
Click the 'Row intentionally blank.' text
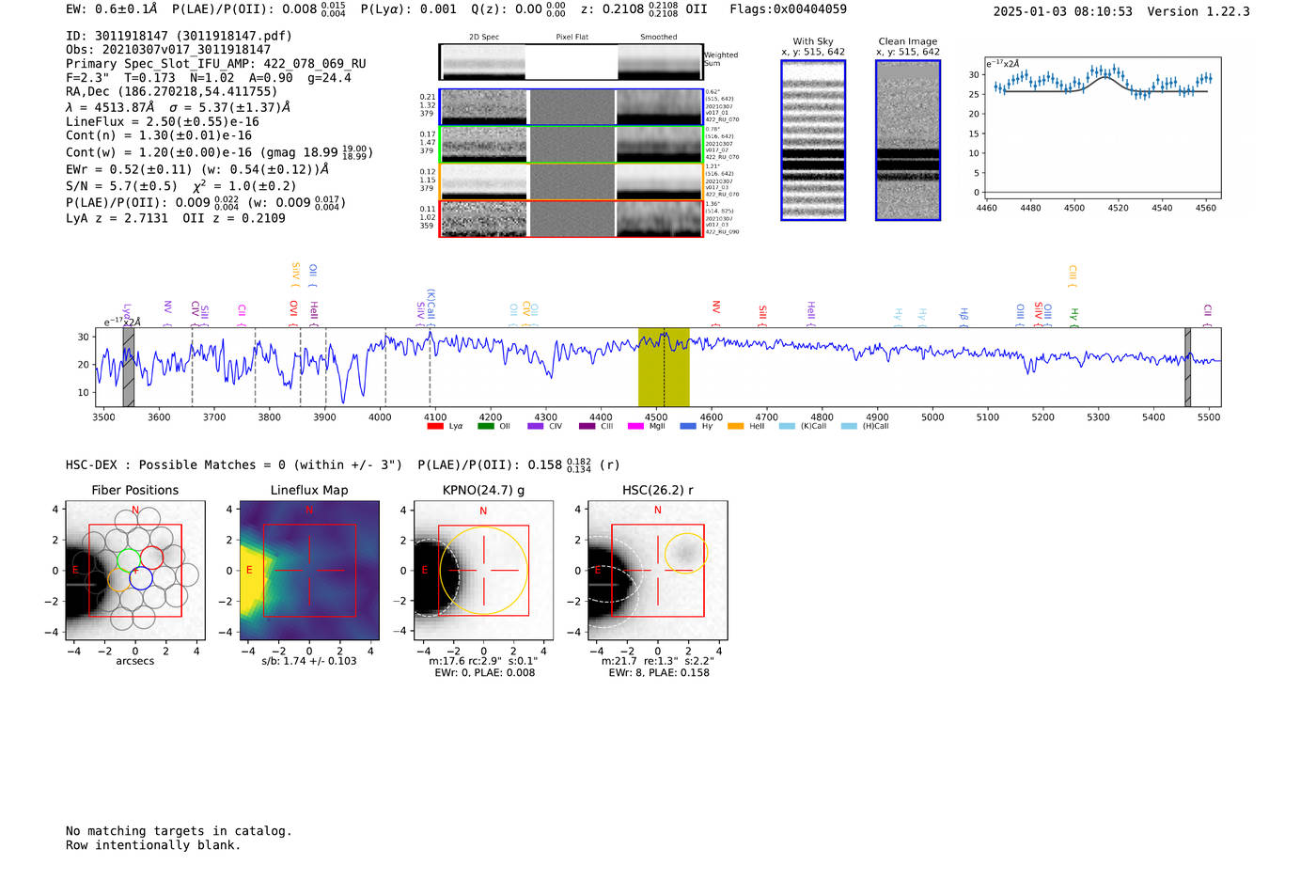153,845
